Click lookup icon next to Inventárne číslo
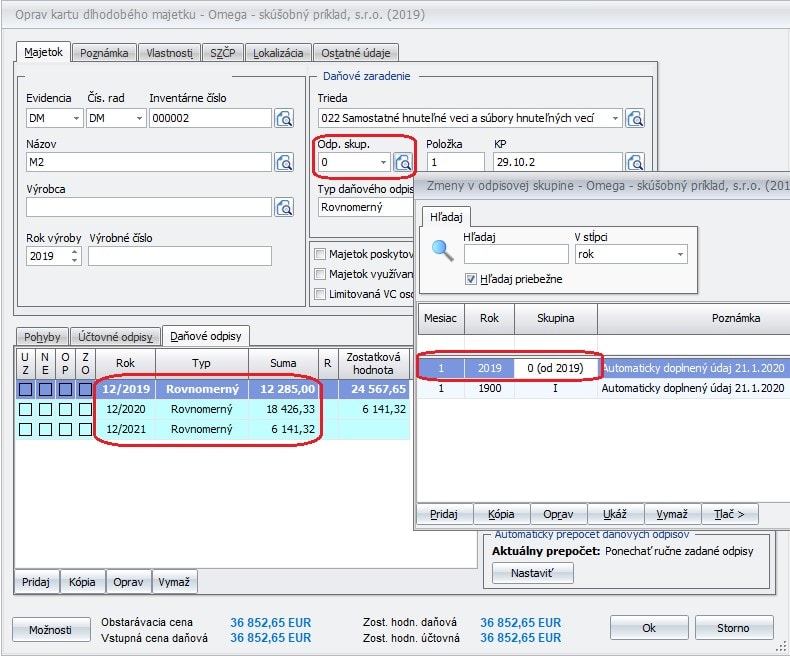 285,119
